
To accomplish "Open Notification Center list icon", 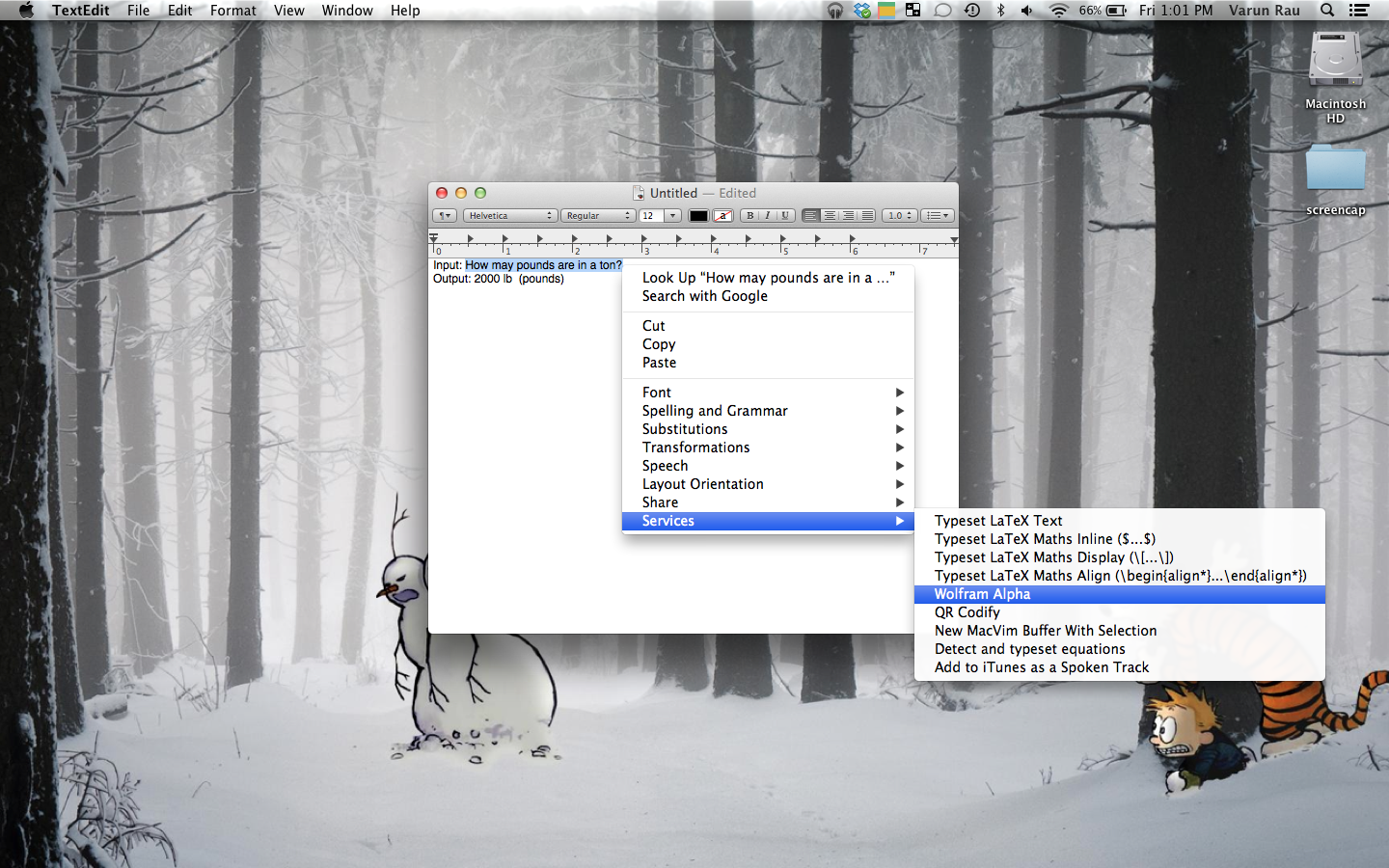I will pyautogui.click(x=1359, y=11).
